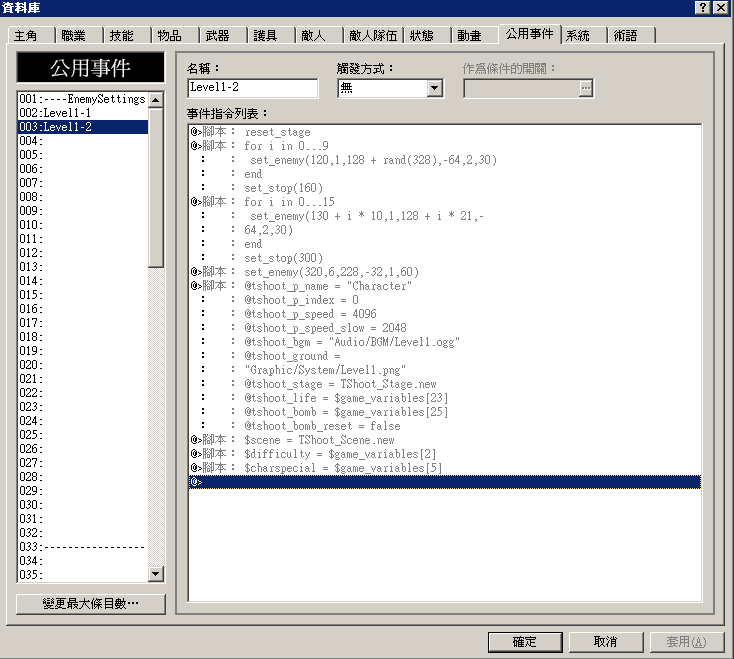
Task: Select 001:----EnemySettings in the list
Action: 83,99
